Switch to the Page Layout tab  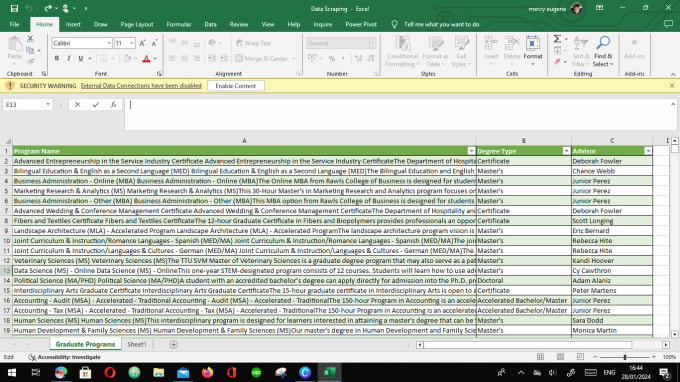click(137, 24)
